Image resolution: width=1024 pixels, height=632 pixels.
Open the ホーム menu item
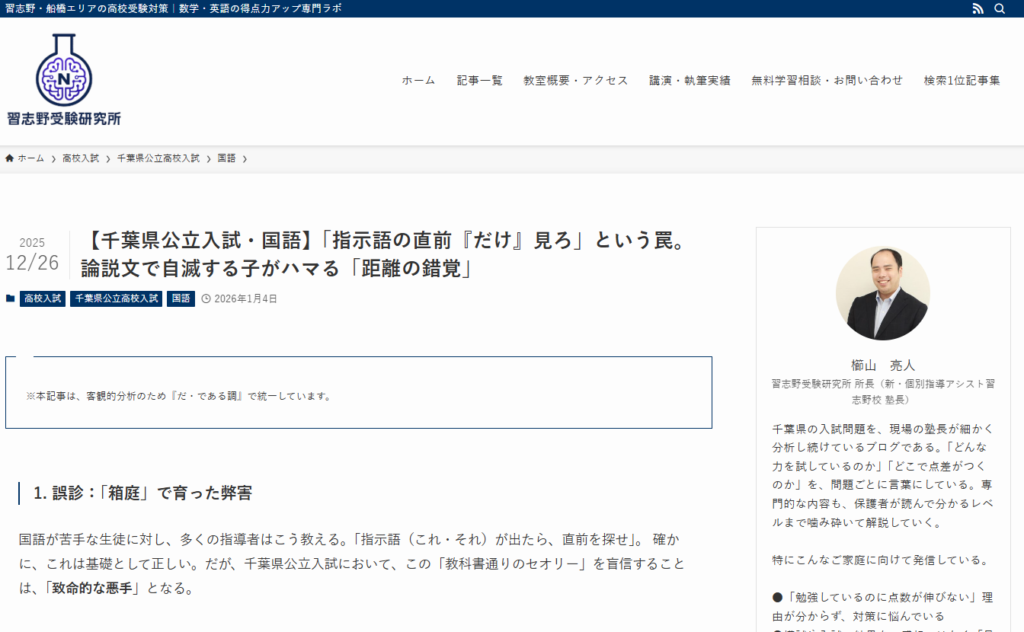418,81
